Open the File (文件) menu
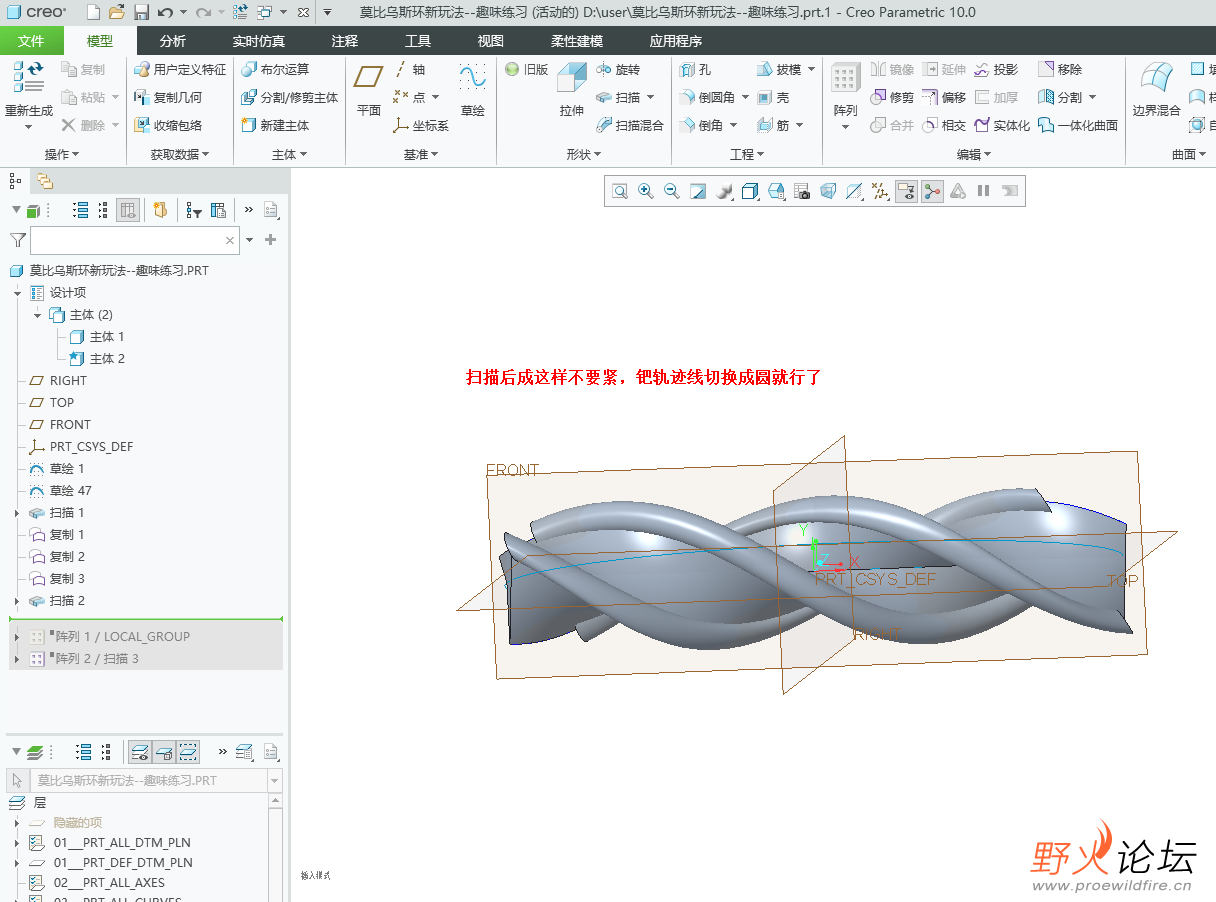Viewport: 1216px width, 902px height. (x=31, y=41)
